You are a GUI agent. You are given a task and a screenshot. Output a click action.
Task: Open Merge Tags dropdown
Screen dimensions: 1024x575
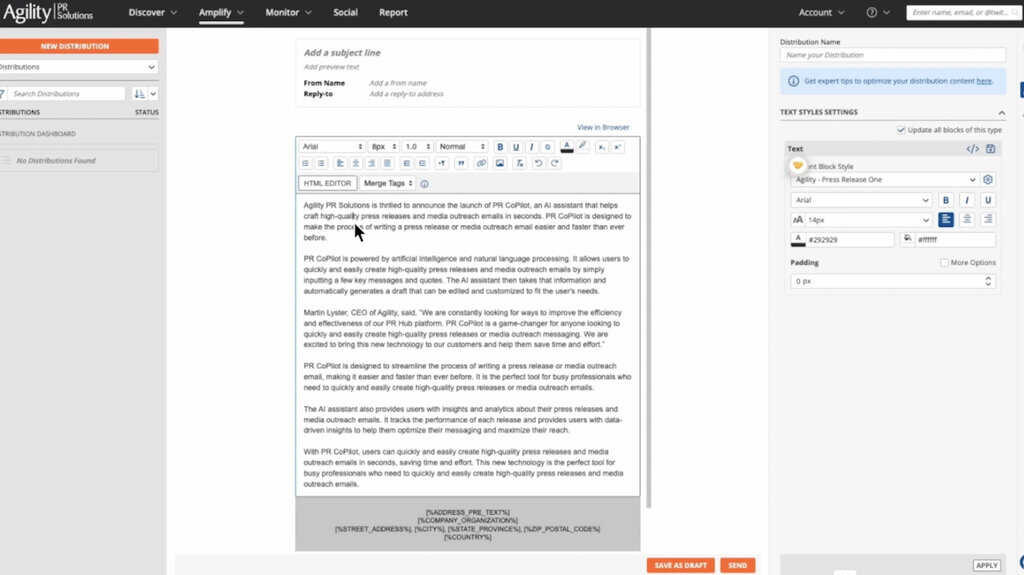388,184
